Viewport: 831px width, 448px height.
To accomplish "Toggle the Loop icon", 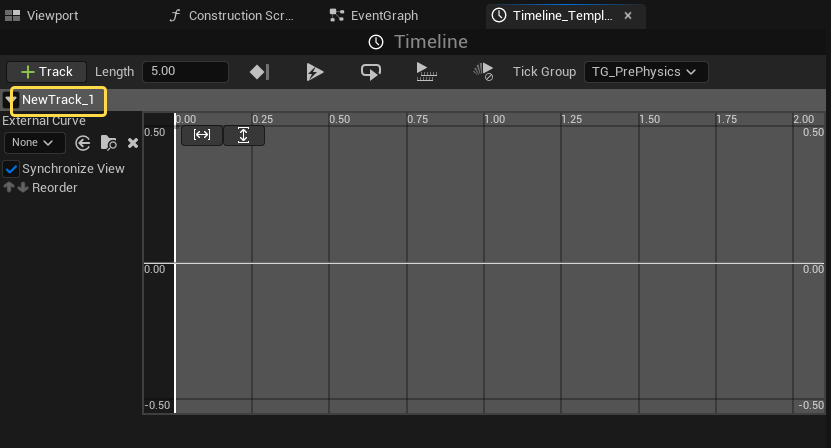I will tap(371, 72).
